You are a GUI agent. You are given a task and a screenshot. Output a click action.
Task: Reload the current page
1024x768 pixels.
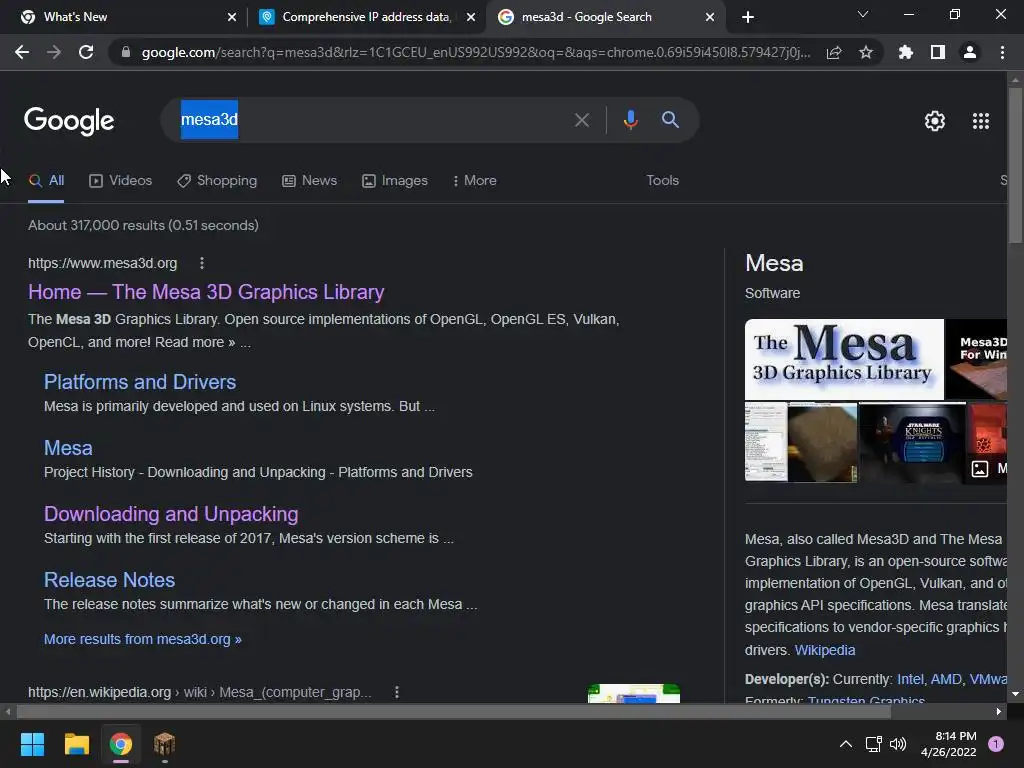[86, 52]
